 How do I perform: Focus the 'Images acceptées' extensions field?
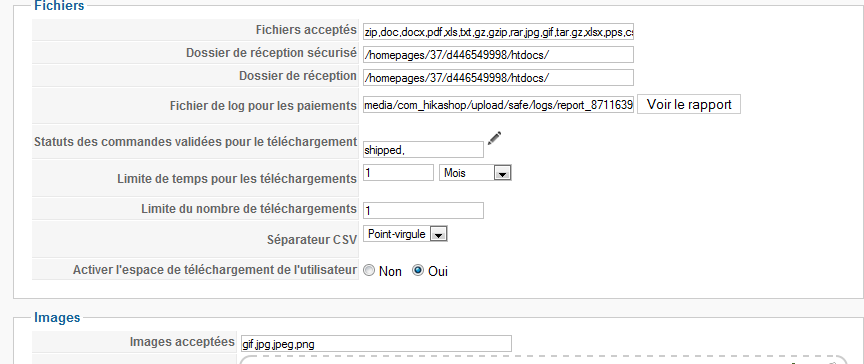click(x=376, y=344)
